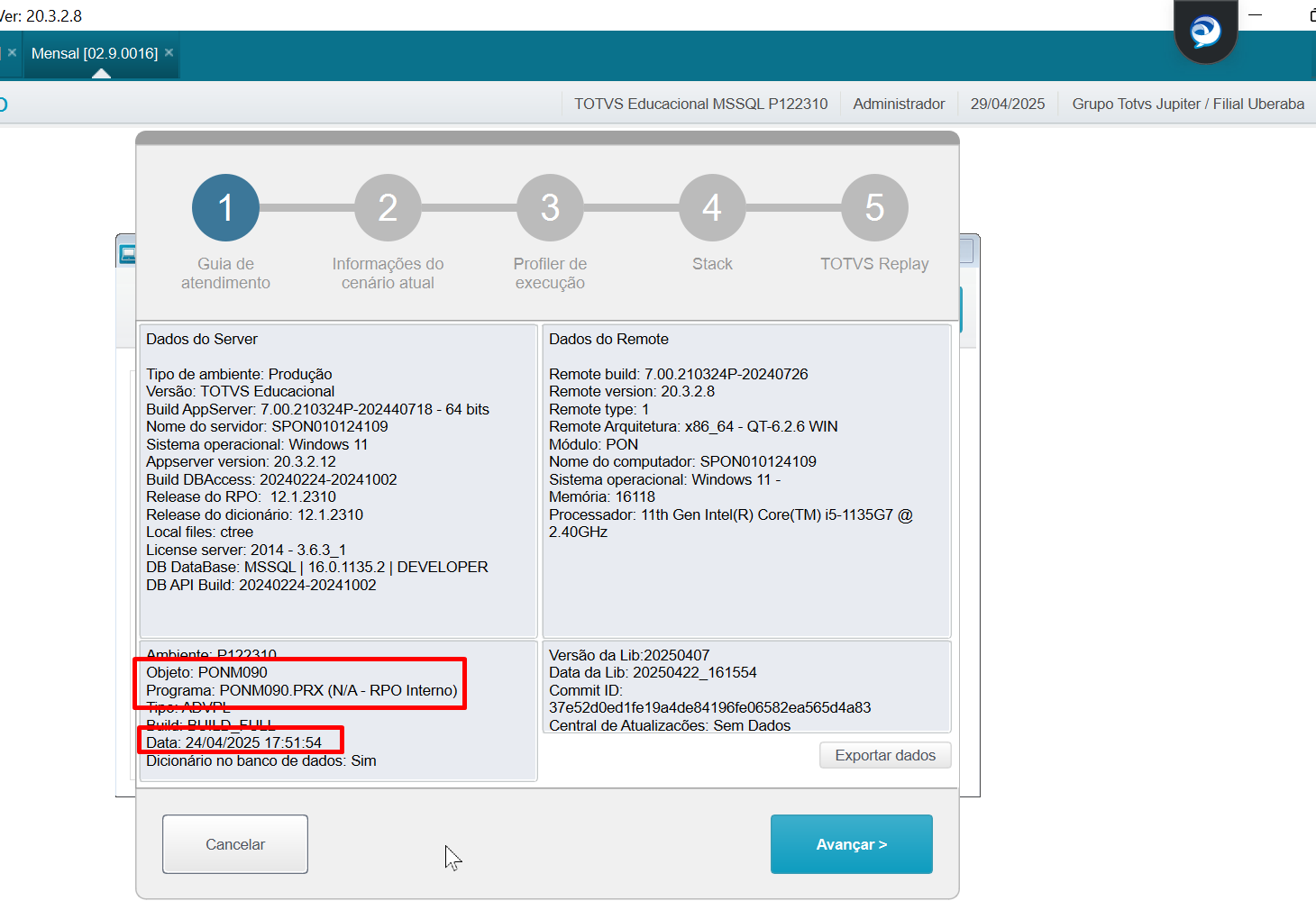Click 'Remote type: 1' line

coord(599,409)
